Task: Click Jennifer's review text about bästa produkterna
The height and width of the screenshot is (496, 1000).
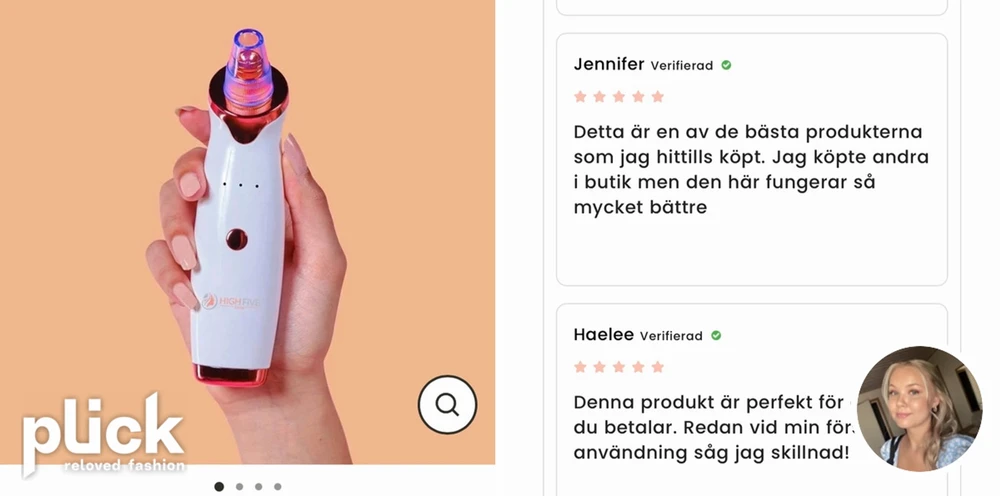Action: pos(751,170)
